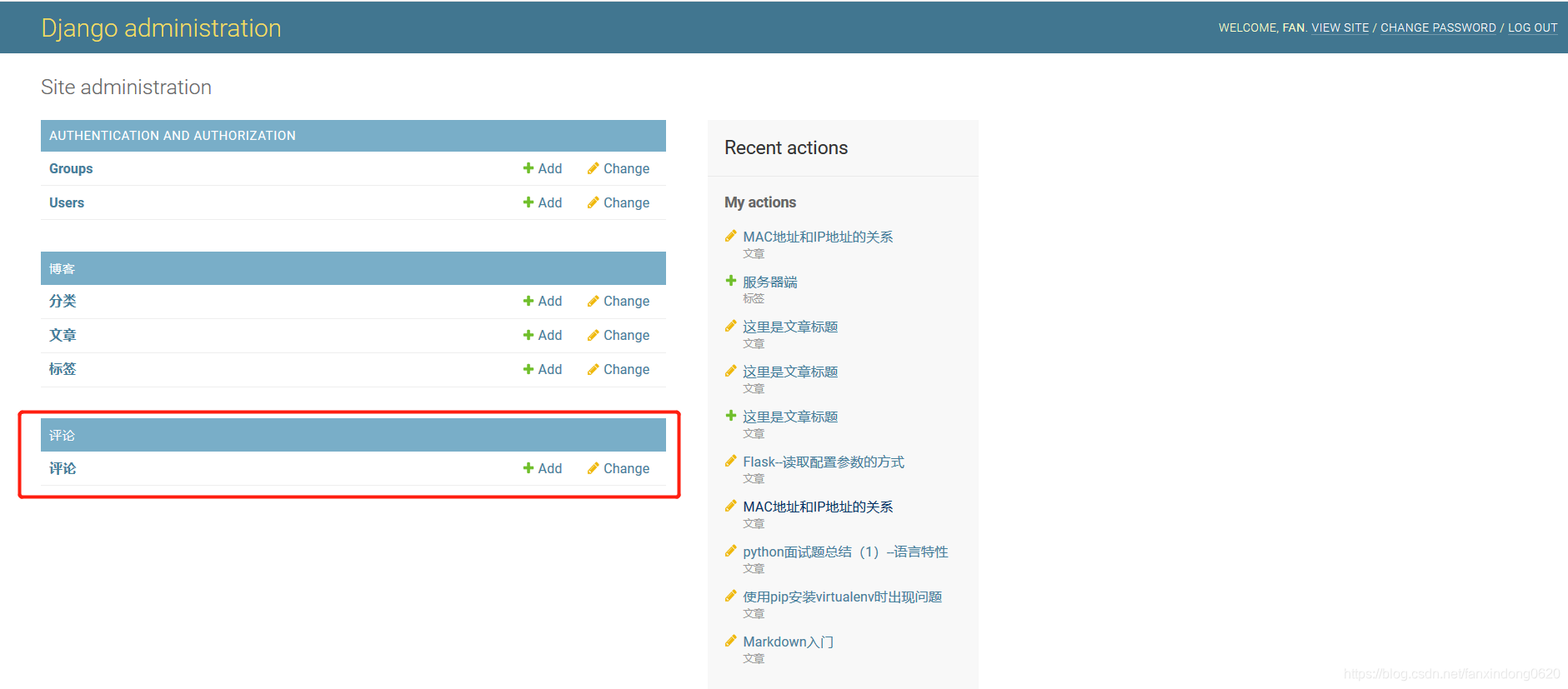Click pencil icon in 评论 row

[593, 468]
